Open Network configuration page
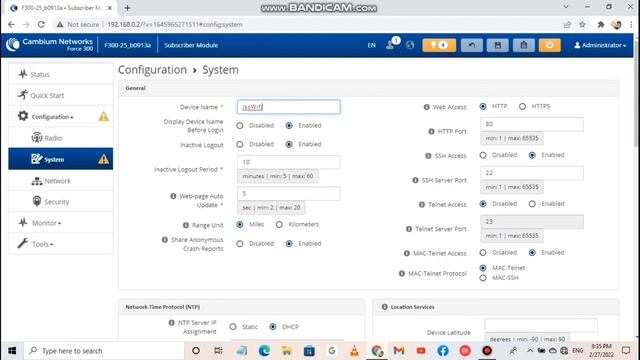 coord(60,180)
